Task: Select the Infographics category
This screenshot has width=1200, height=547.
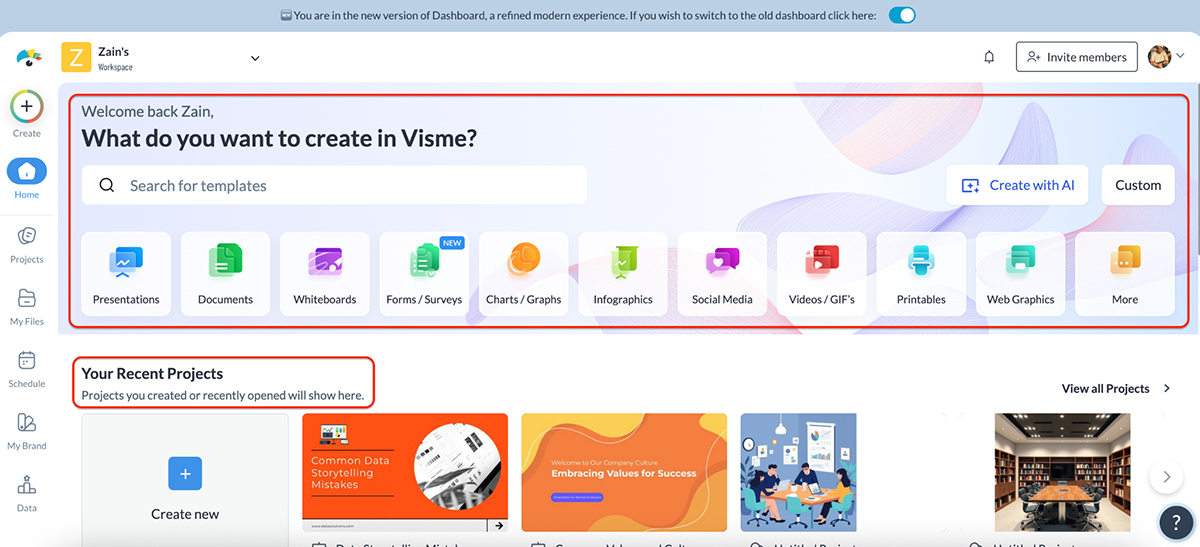Action: point(623,274)
